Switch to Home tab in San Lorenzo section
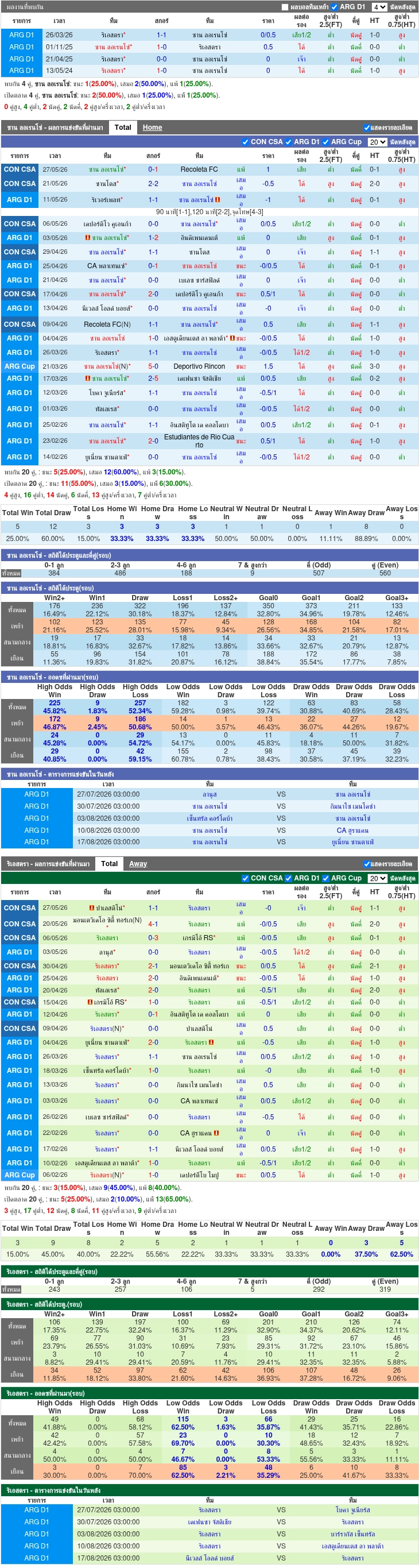 coord(153,127)
